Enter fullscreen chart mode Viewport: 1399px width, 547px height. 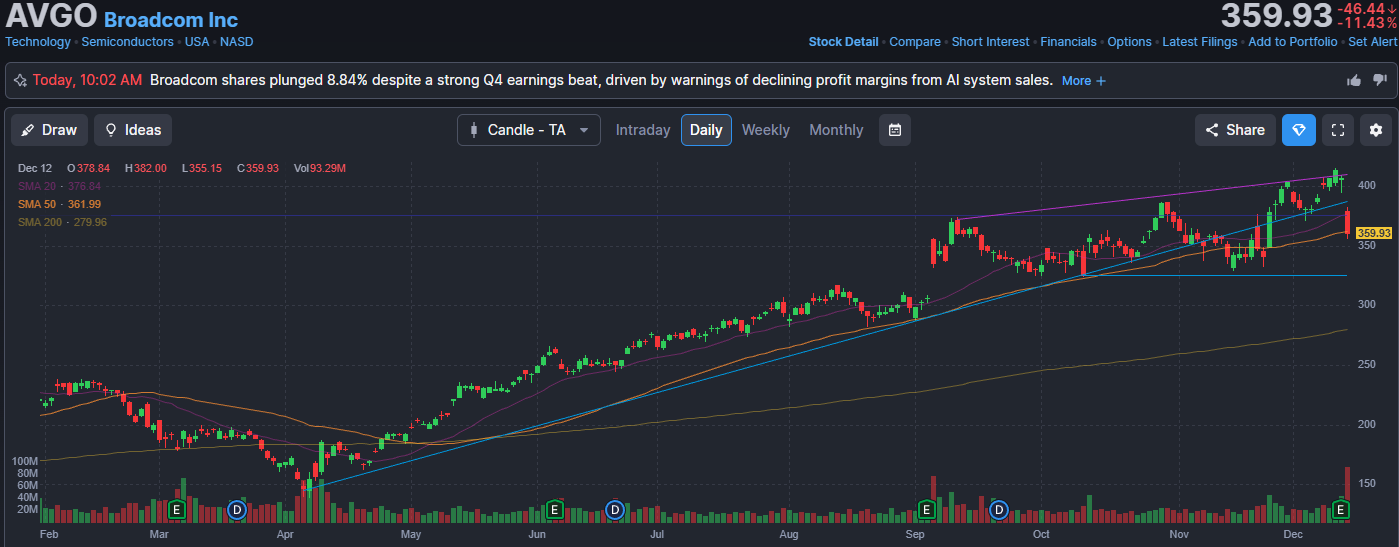pyautogui.click(x=1338, y=130)
